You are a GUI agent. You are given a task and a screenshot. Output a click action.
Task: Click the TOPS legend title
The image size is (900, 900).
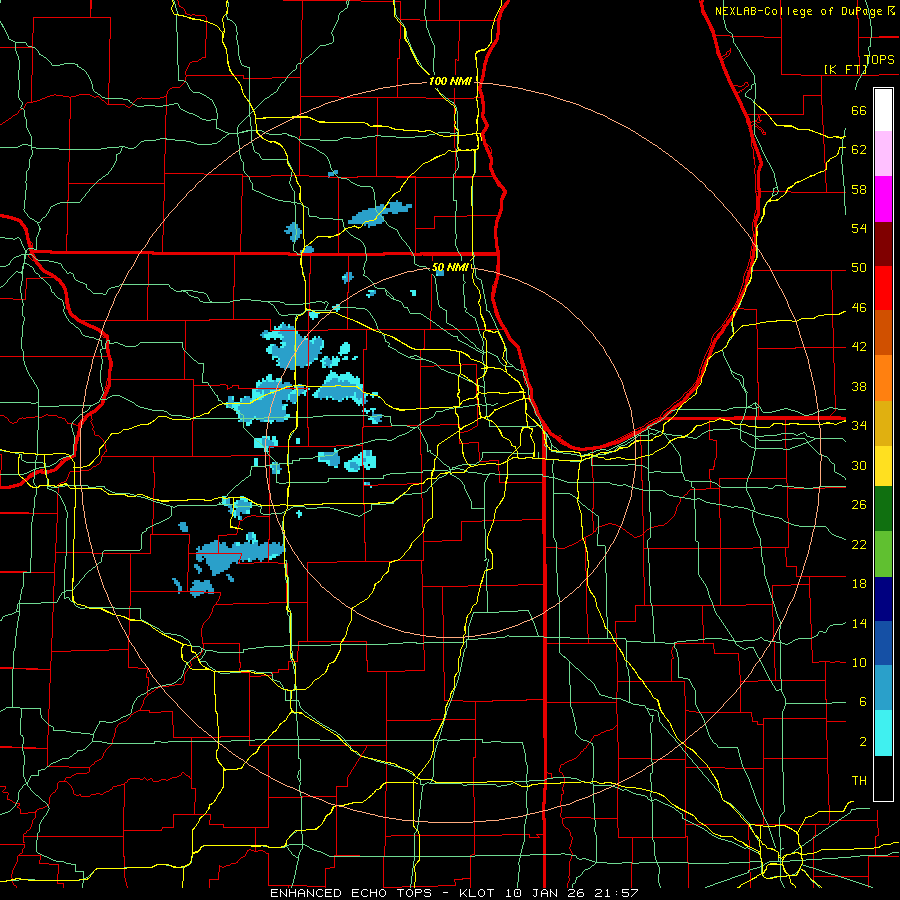(879, 60)
